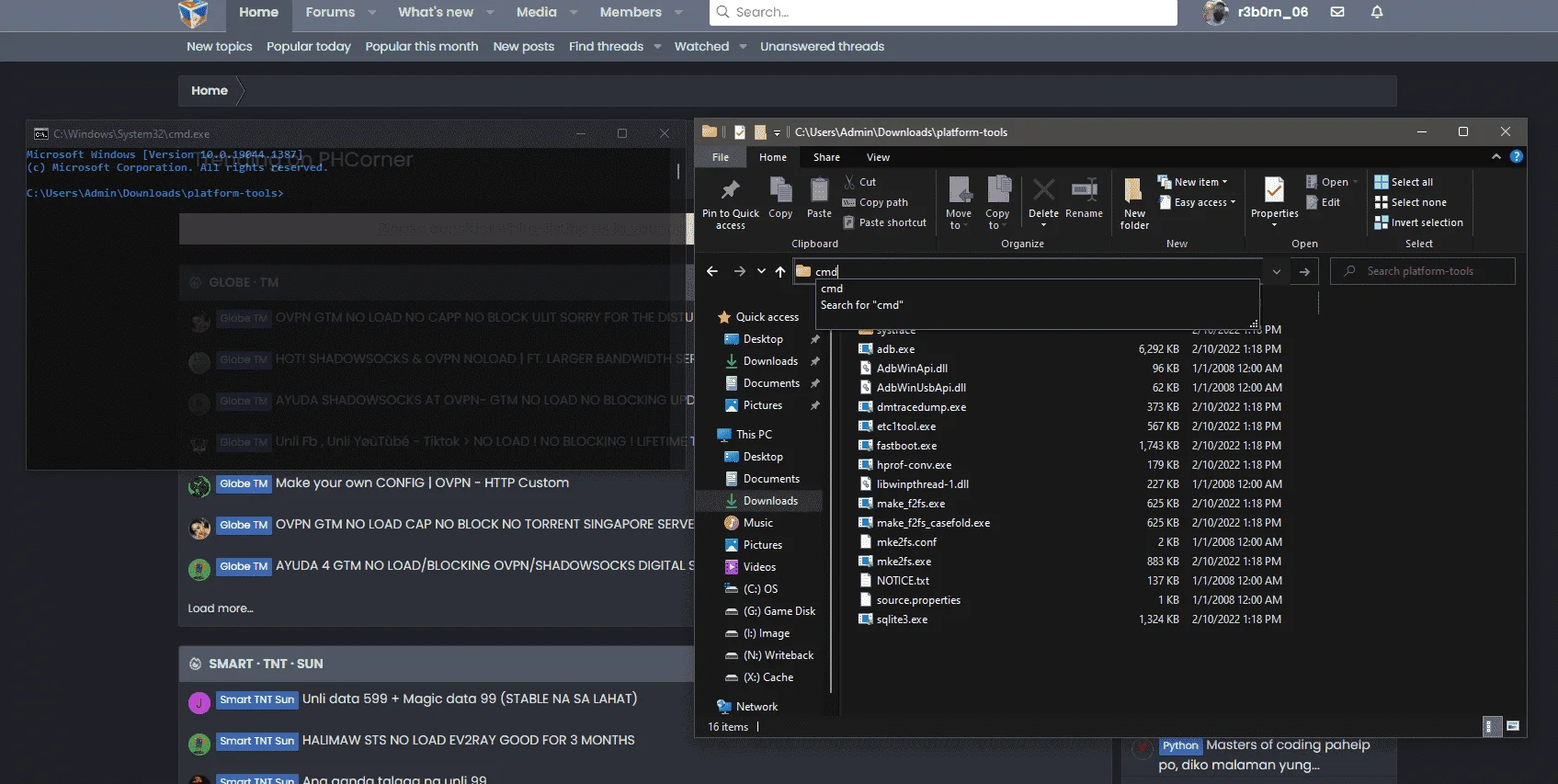
Task: Click the Copy to icon
Action: tap(997, 190)
